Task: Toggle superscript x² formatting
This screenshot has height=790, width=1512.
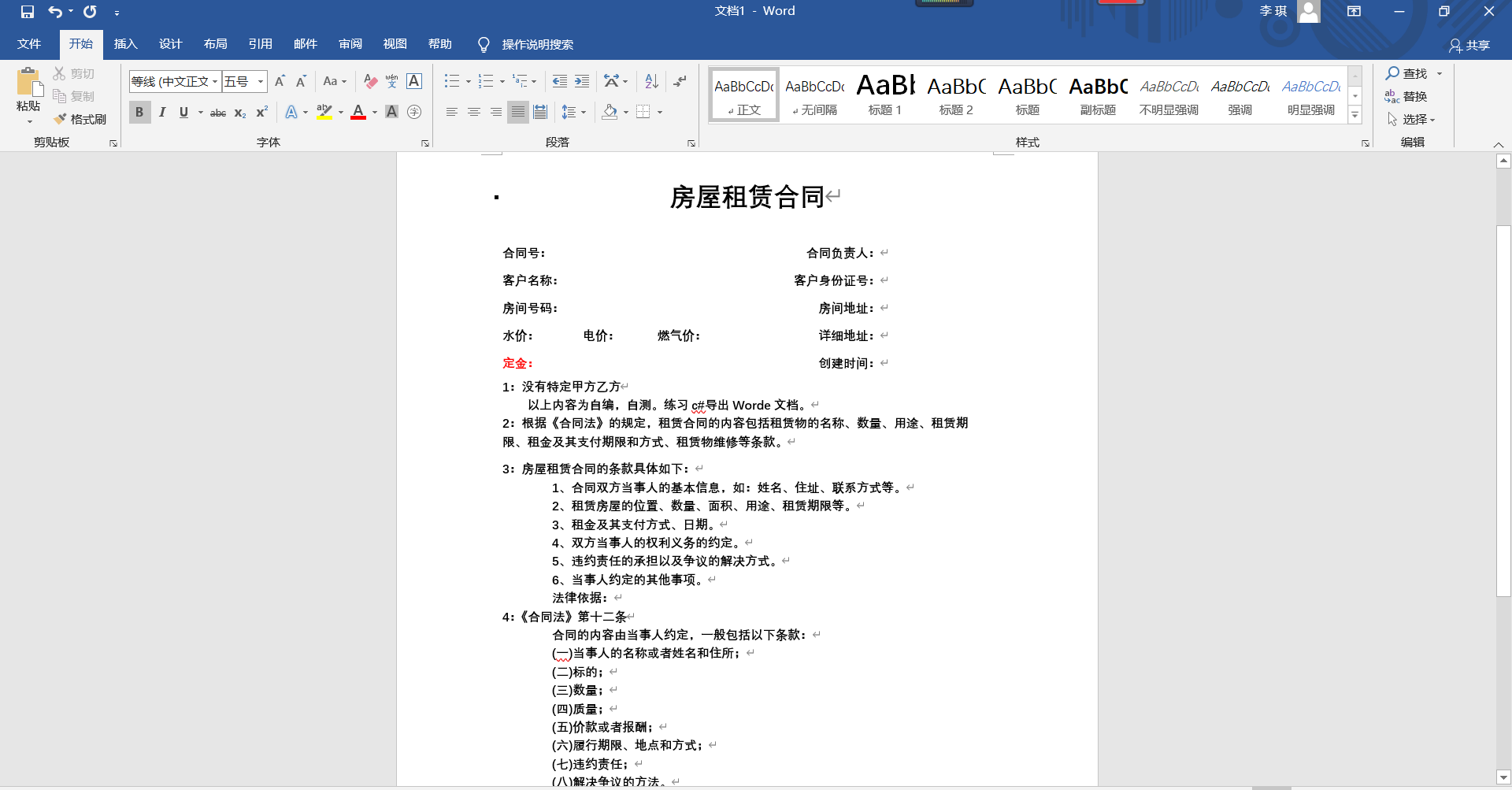Action: [x=261, y=112]
